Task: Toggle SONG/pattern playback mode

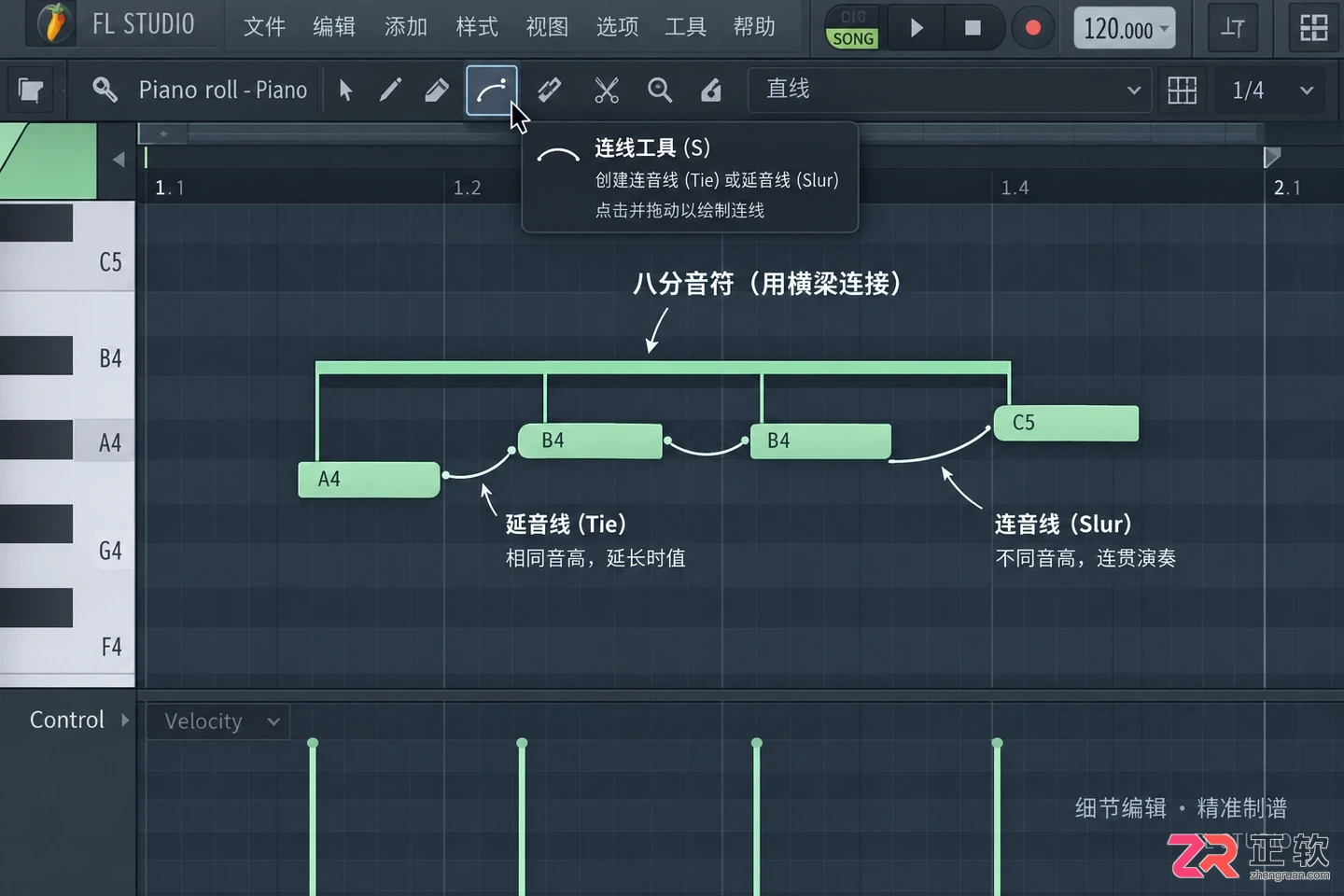Action: tap(852, 28)
